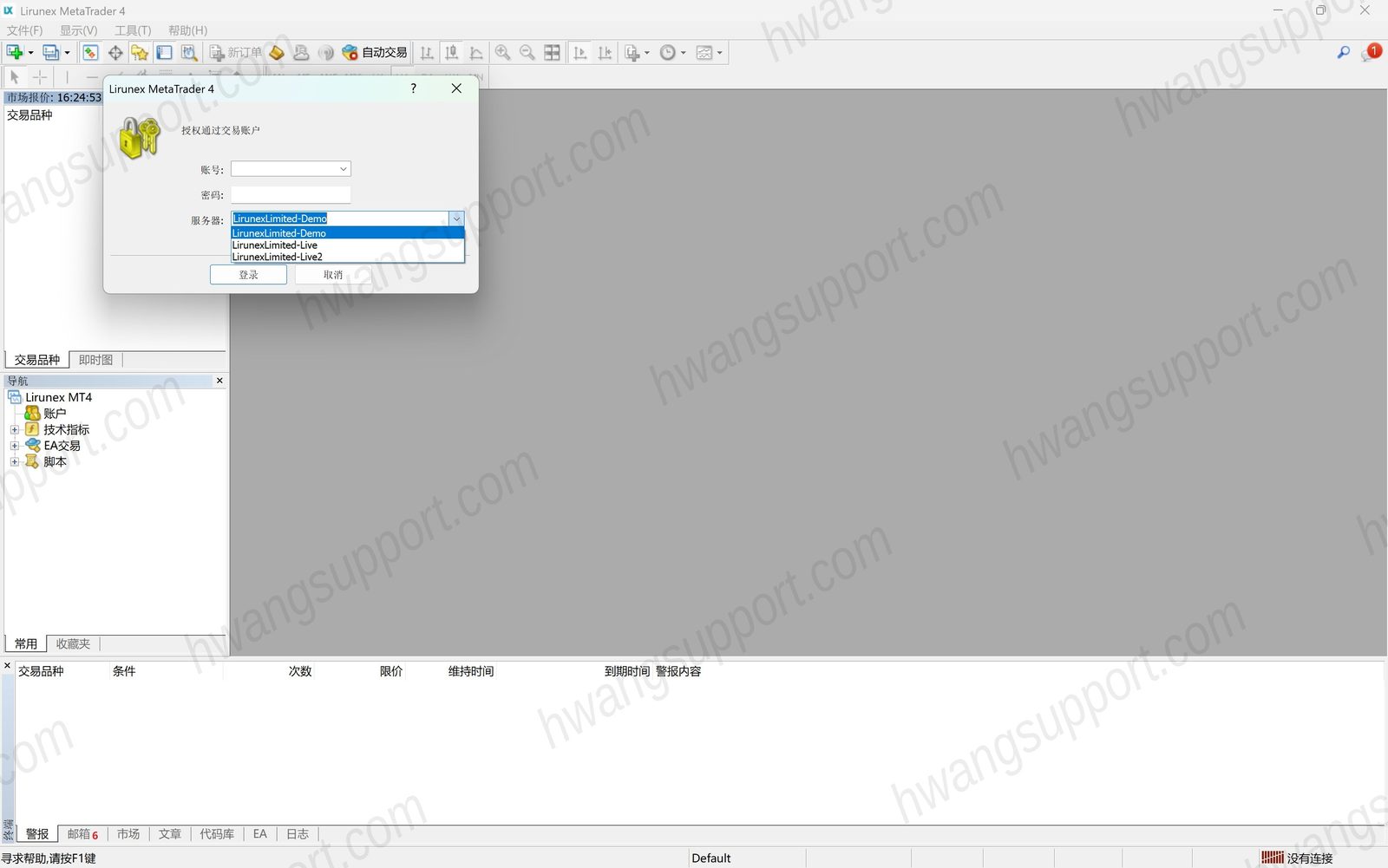Viewport: 1388px width, 868px height.
Task: Open the 帮助(H) menu
Action: tap(187, 30)
